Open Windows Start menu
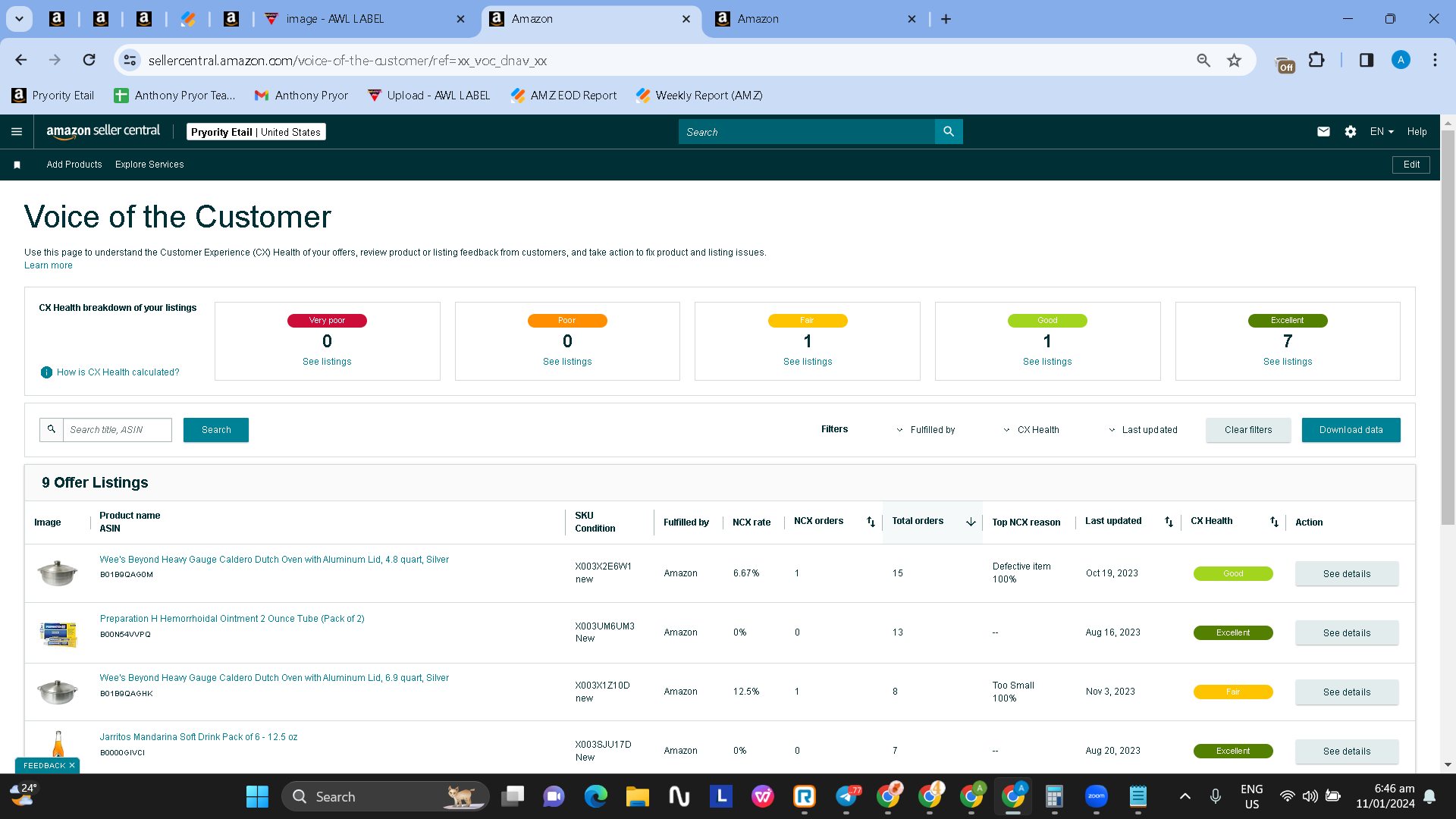Viewport: 1456px width, 819px height. tap(257, 796)
